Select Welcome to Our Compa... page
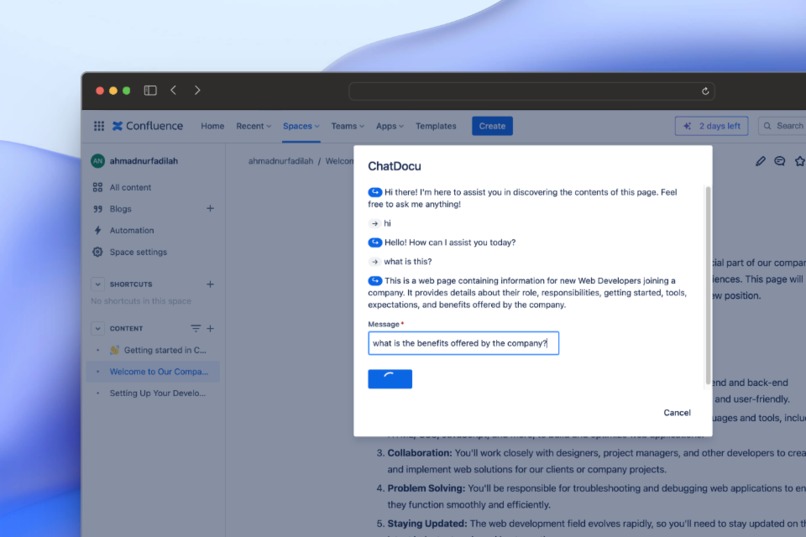This screenshot has width=806, height=537. click(159, 372)
